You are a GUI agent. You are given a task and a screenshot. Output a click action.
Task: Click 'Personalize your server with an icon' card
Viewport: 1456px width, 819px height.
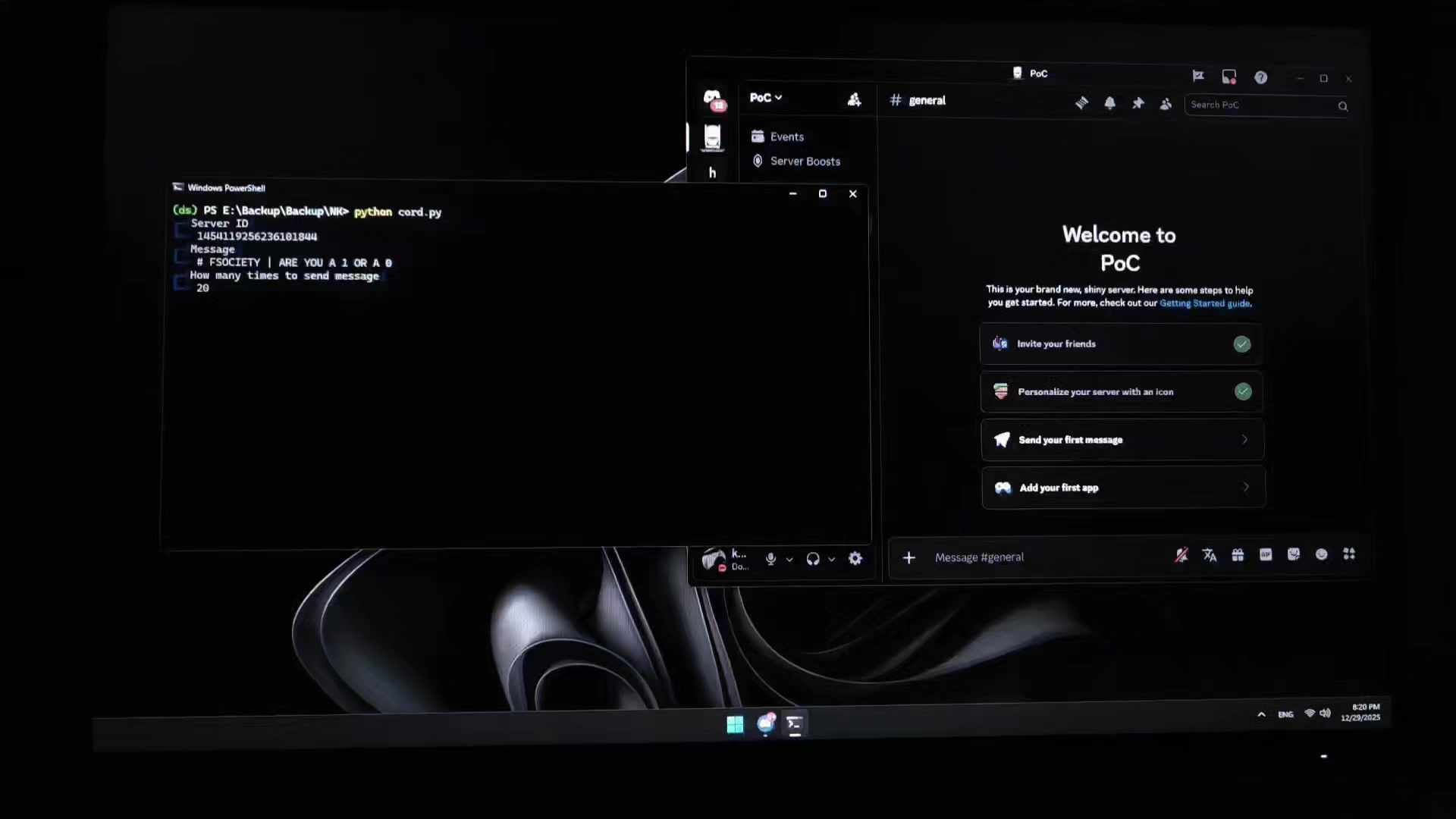pyautogui.click(x=1122, y=392)
